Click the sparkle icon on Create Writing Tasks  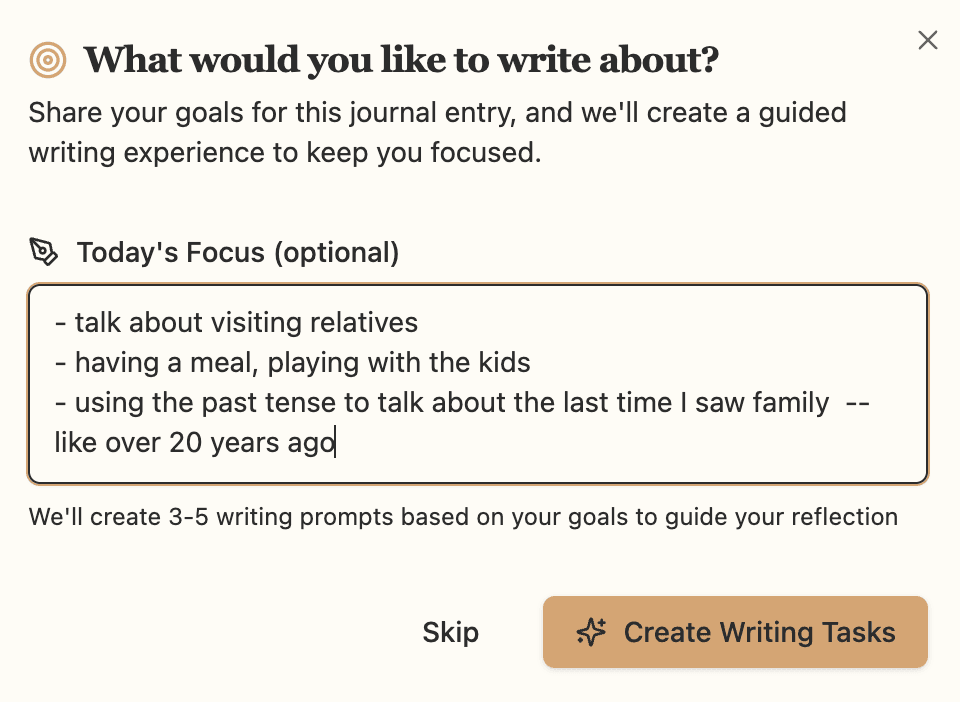[x=592, y=632]
